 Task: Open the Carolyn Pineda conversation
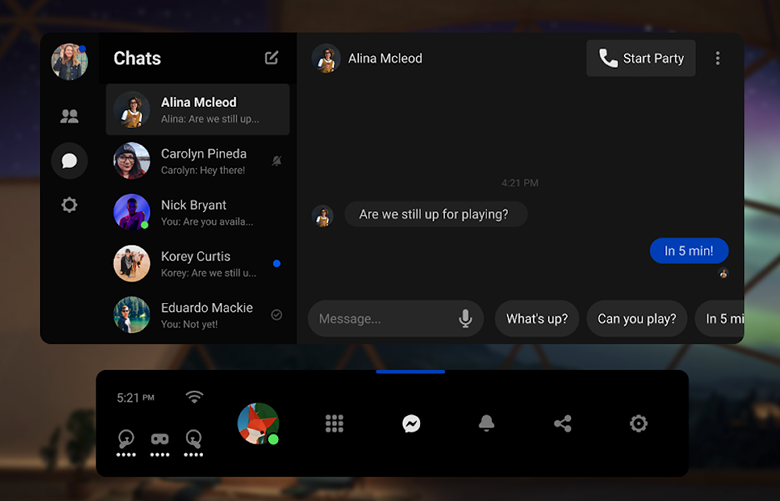[x=198, y=161]
